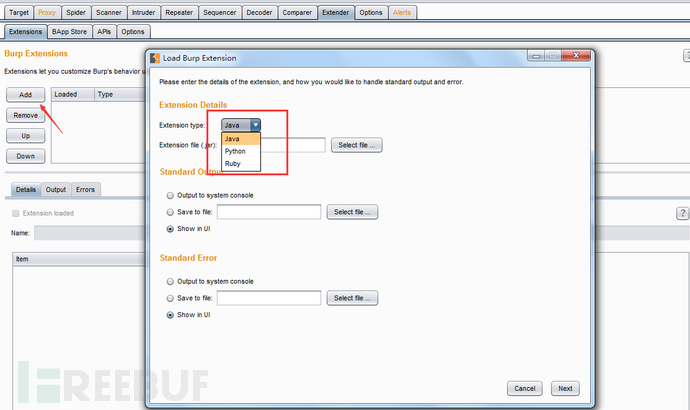Click the Burp logo icon in dialog title
Image resolution: width=690 pixels, height=410 pixels.
(x=155, y=58)
